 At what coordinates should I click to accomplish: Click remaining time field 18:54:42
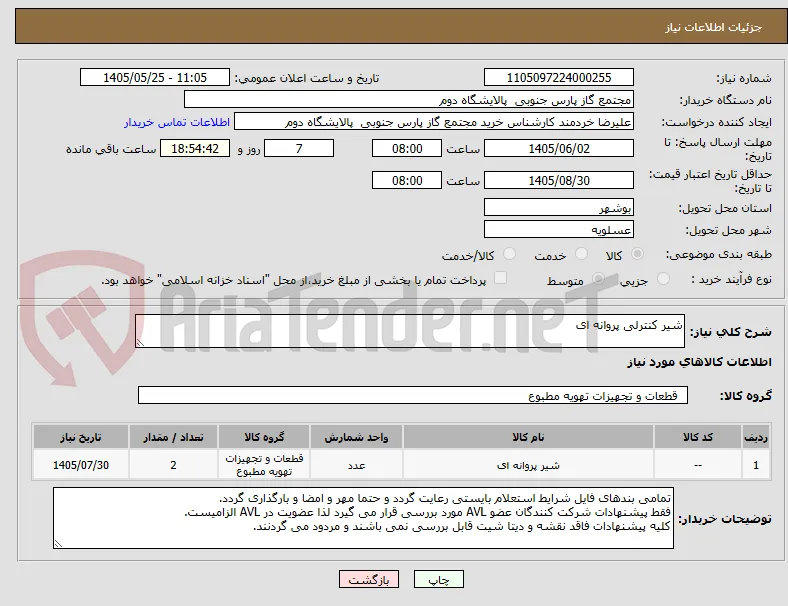coord(195,148)
